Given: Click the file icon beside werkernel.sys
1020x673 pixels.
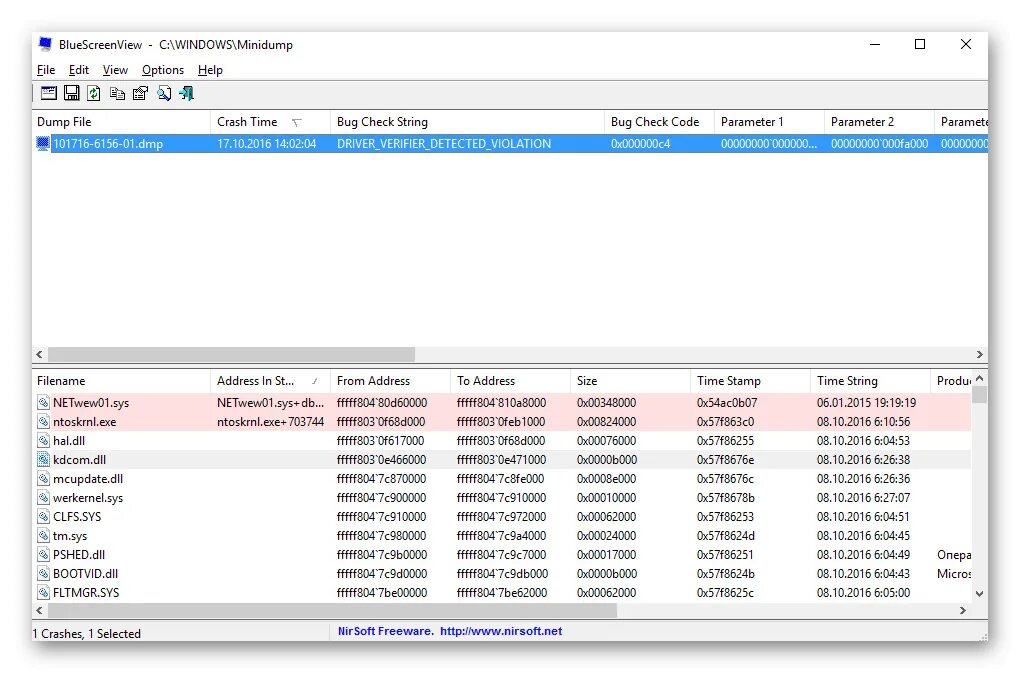Looking at the screenshot, I should 43,497.
